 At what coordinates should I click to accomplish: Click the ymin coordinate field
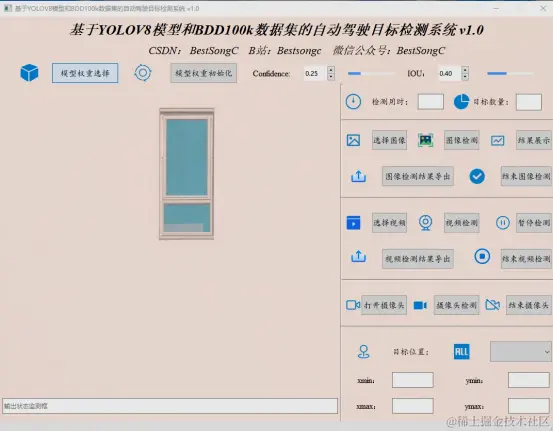point(529,380)
